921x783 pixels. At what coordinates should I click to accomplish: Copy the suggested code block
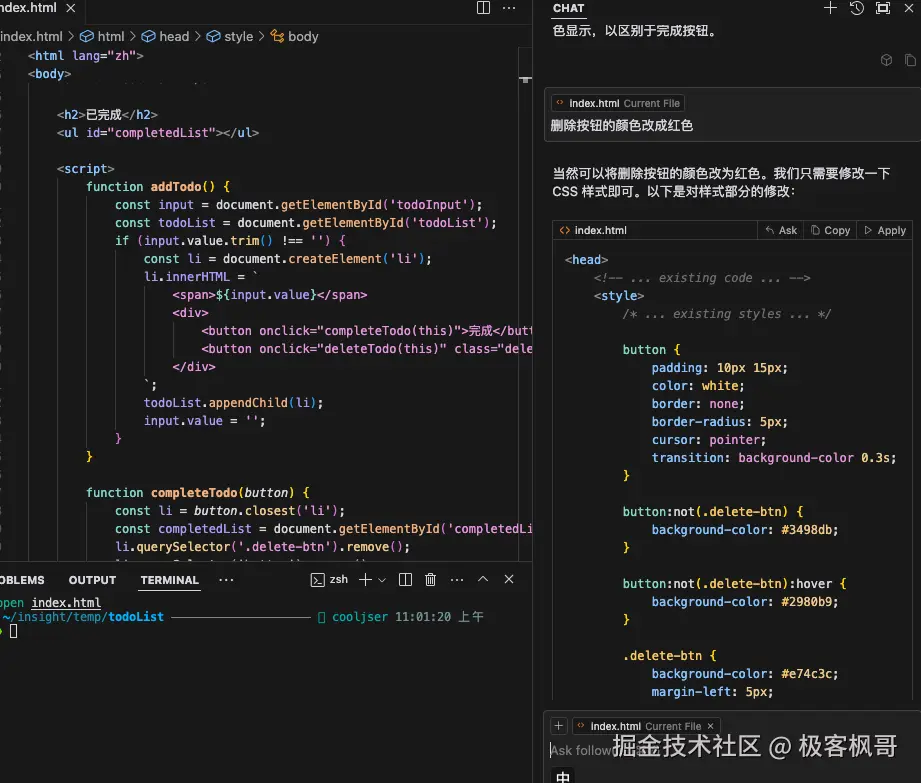pyautogui.click(x=830, y=230)
